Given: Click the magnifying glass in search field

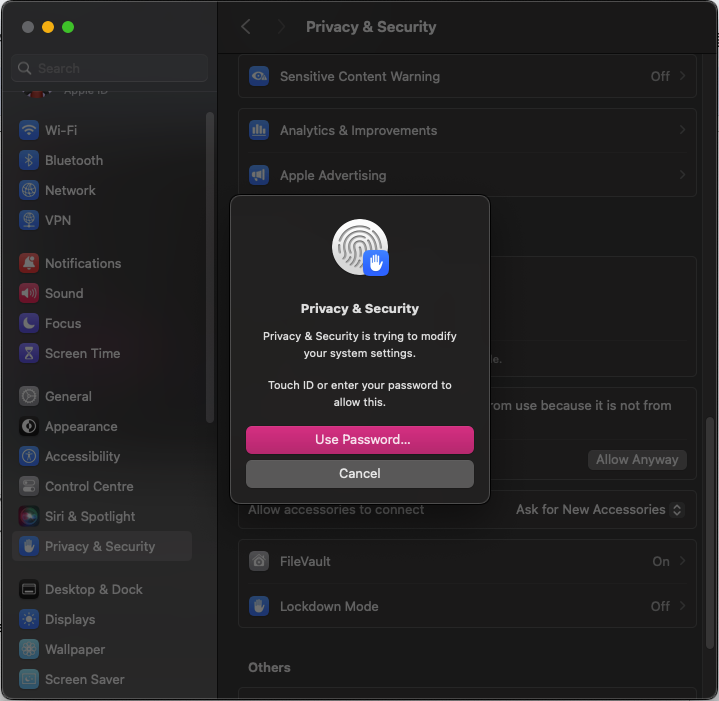Looking at the screenshot, I should pos(24,68).
